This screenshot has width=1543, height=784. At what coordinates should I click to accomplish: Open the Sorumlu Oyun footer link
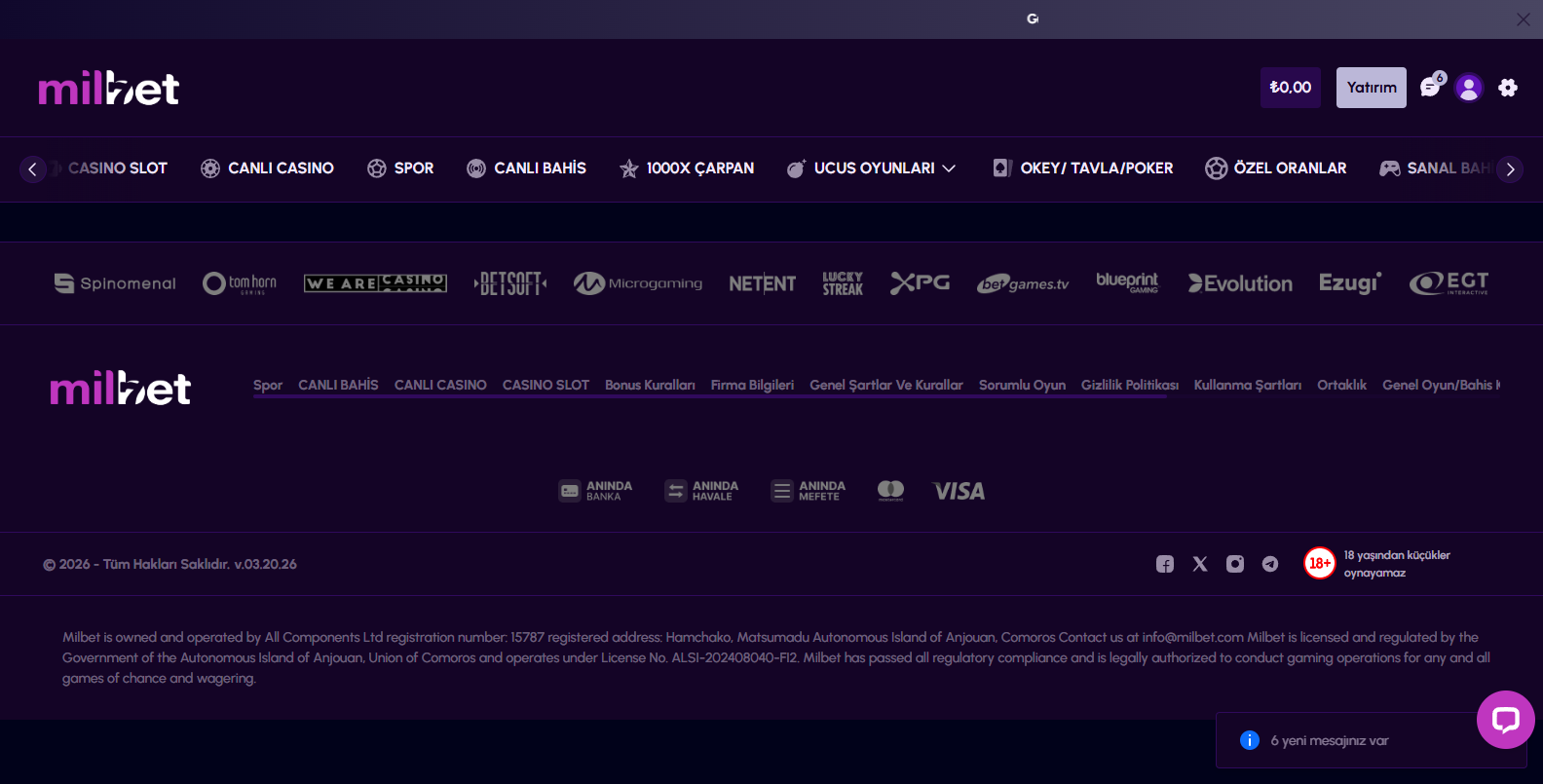pyautogui.click(x=1022, y=386)
